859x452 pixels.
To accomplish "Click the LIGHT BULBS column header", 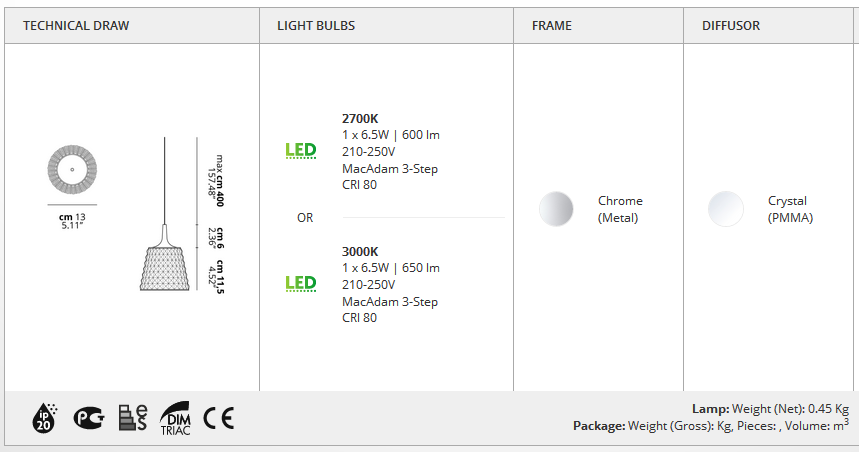I will pos(316,26).
